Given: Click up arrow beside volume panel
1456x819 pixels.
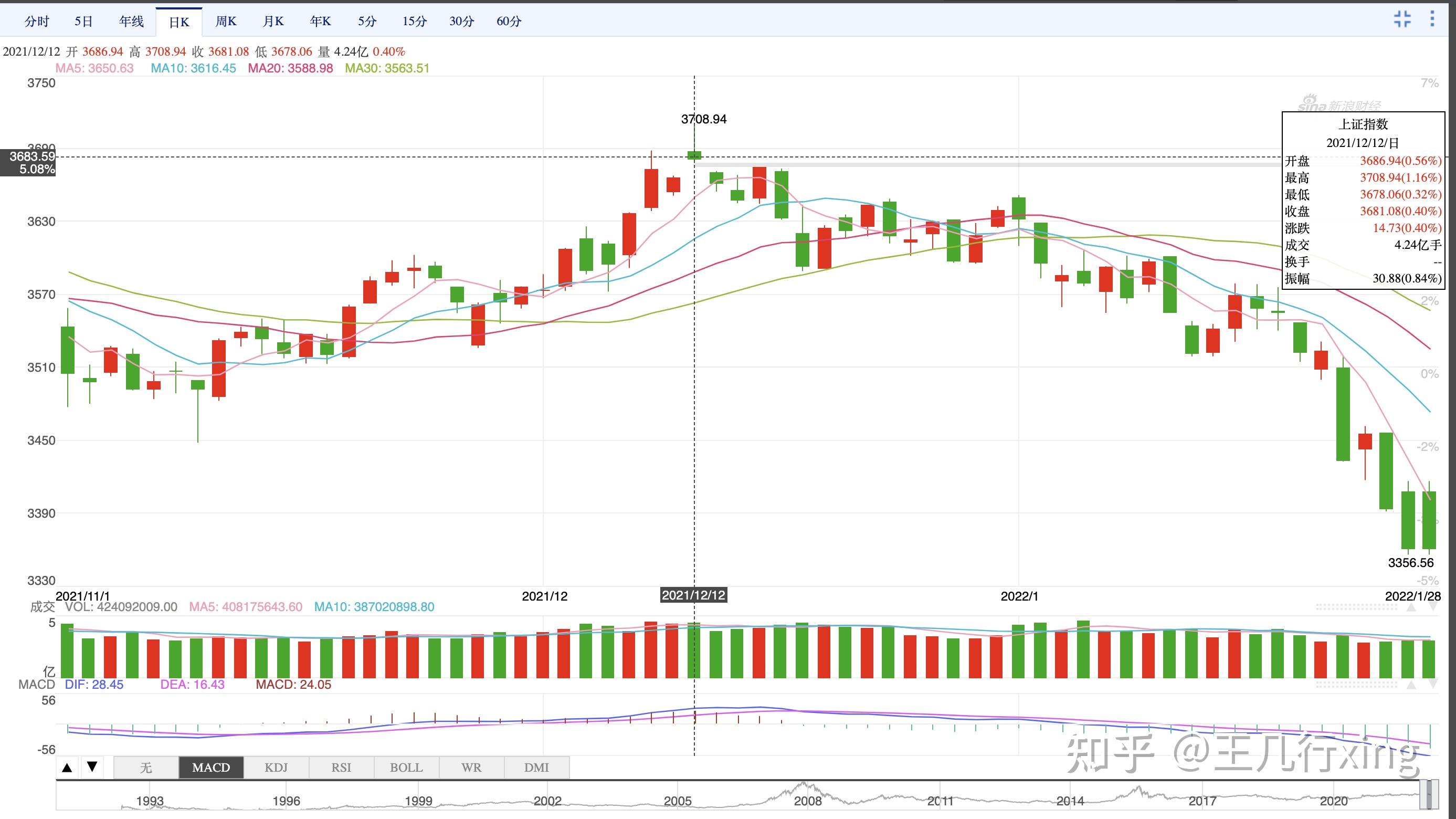Looking at the screenshot, I should coord(1411,607).
